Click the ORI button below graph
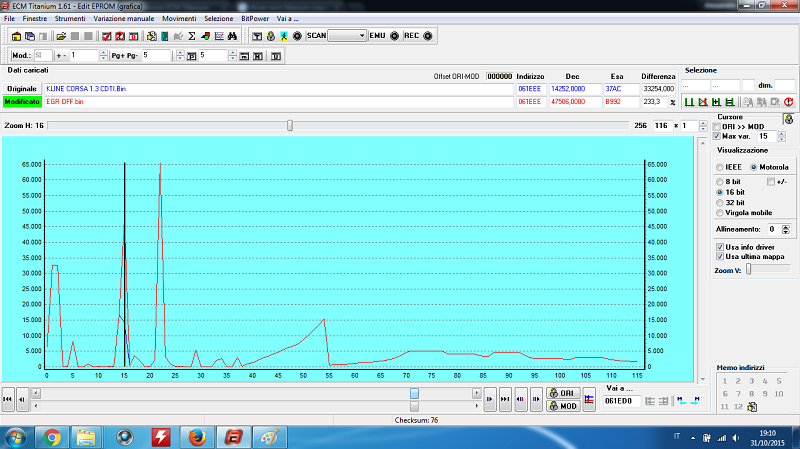800x449 pixels. point(561,393)
